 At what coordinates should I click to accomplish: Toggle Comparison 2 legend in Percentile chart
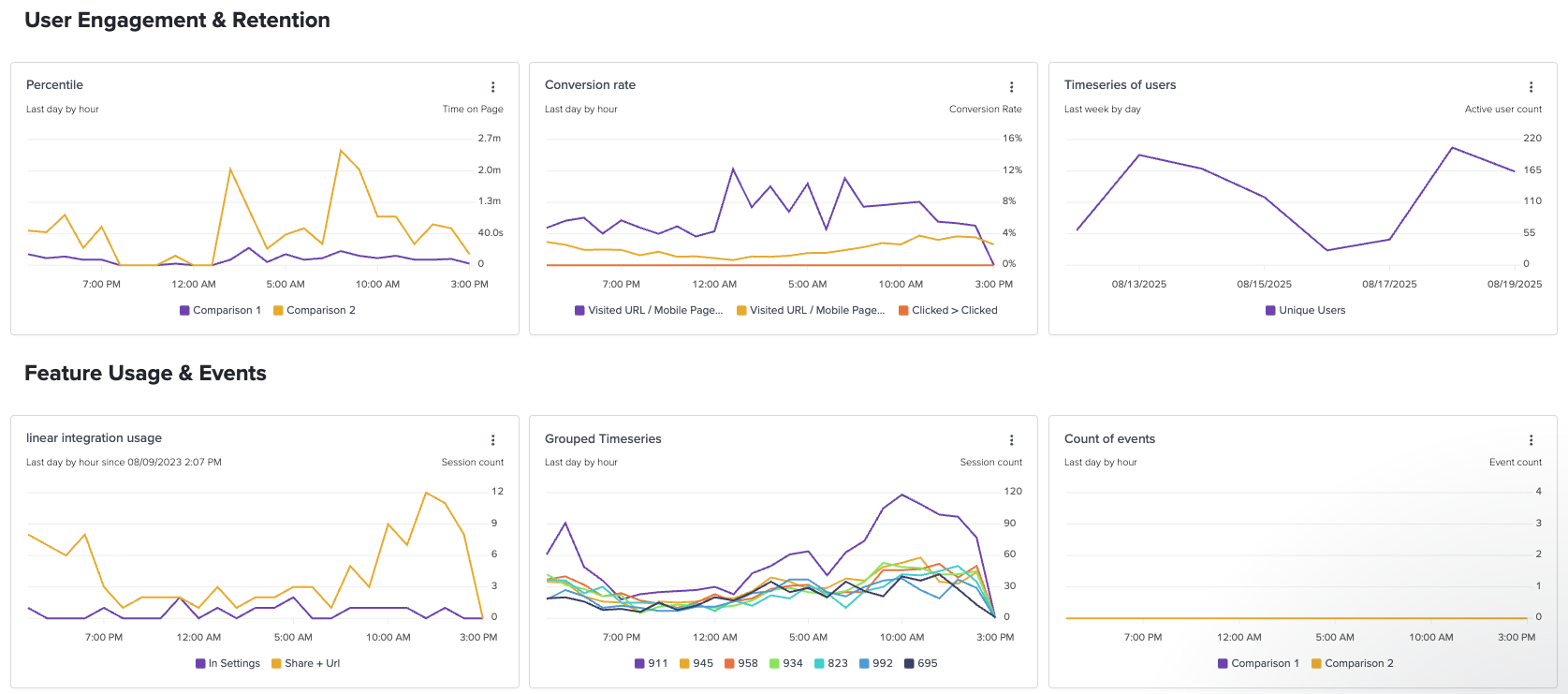pos(315,310)
